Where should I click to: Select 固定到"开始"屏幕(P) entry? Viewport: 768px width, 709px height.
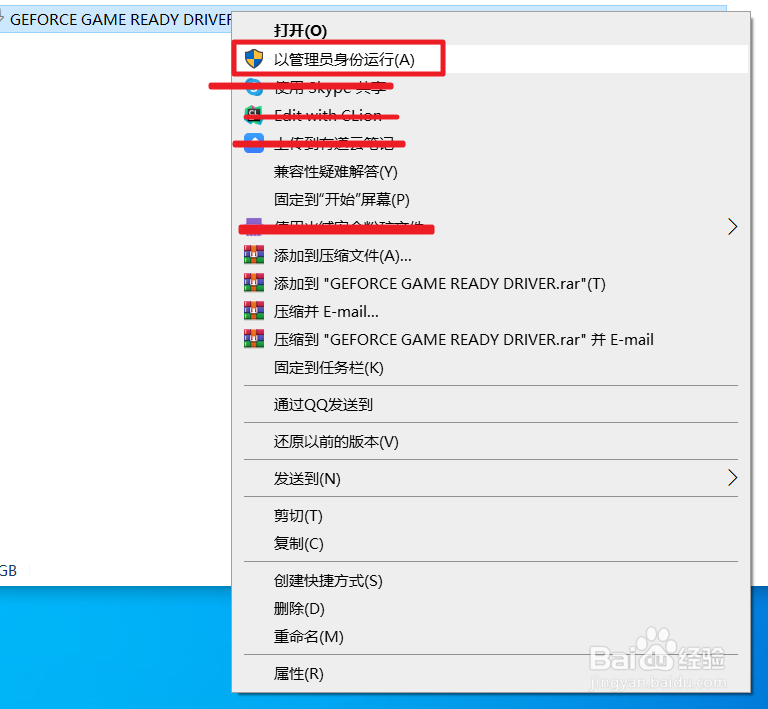(341, 199)
